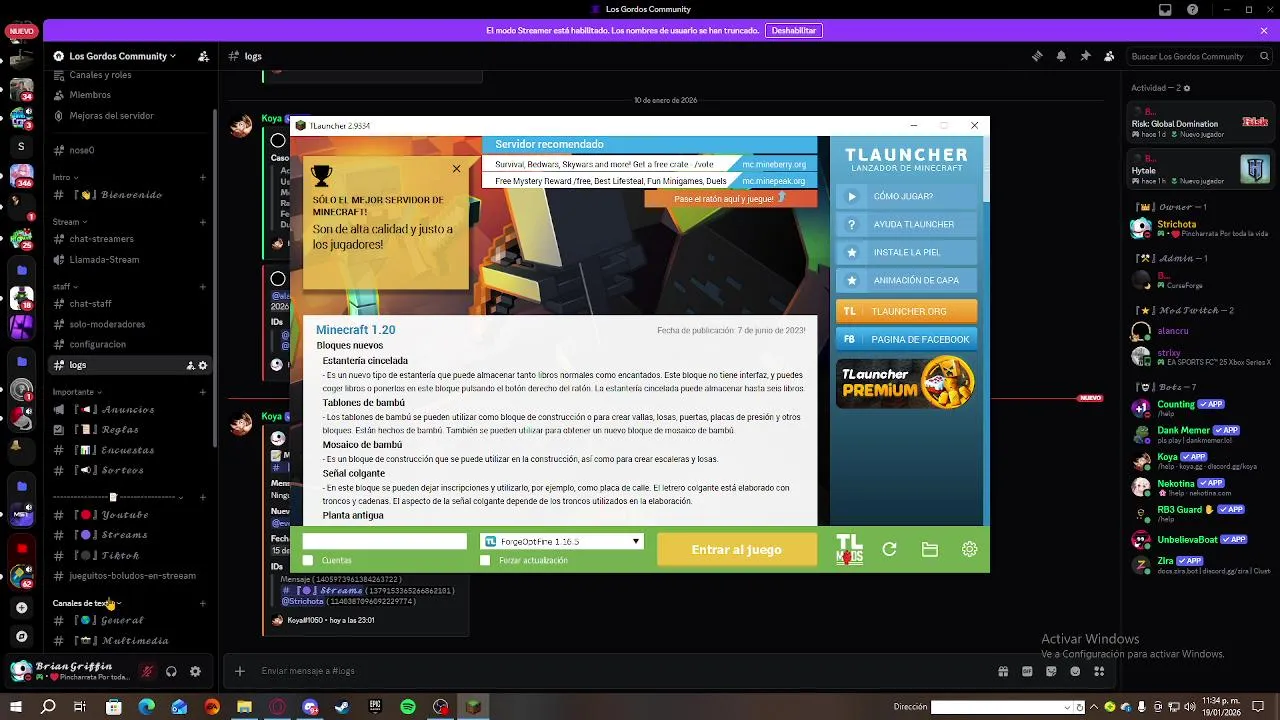This screenshot has height=720, width=1280.
Task: Toggle Discord member list icon
Action: tap(1109, 56)
